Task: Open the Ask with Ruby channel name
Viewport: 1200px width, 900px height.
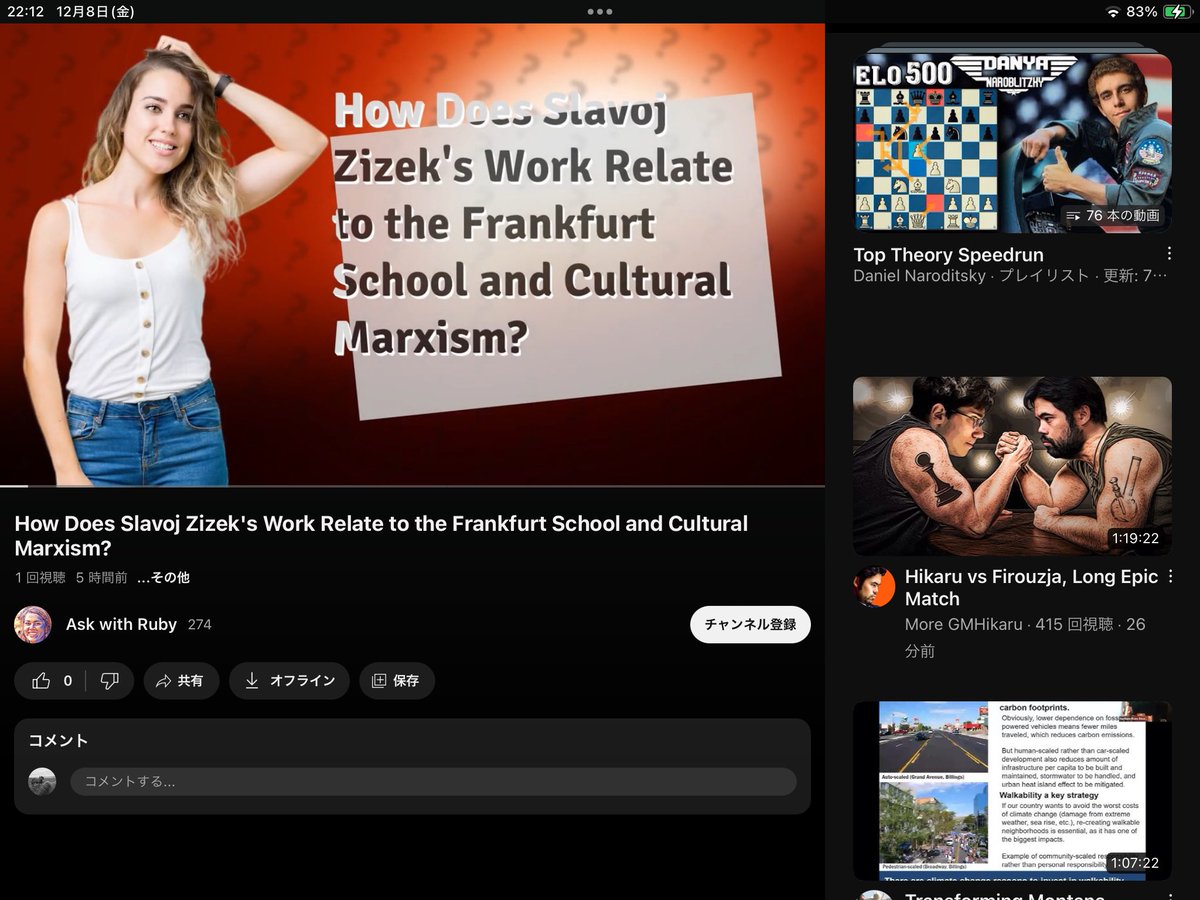Action: click(x=121, y=624)
